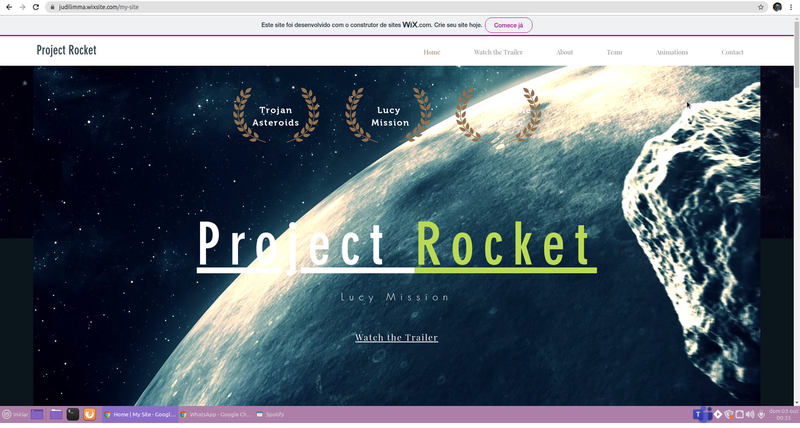The height and width of the screenshot is (428, 800).
Task: Open the clock showing dom 03 out
Action: pos(783,414)
